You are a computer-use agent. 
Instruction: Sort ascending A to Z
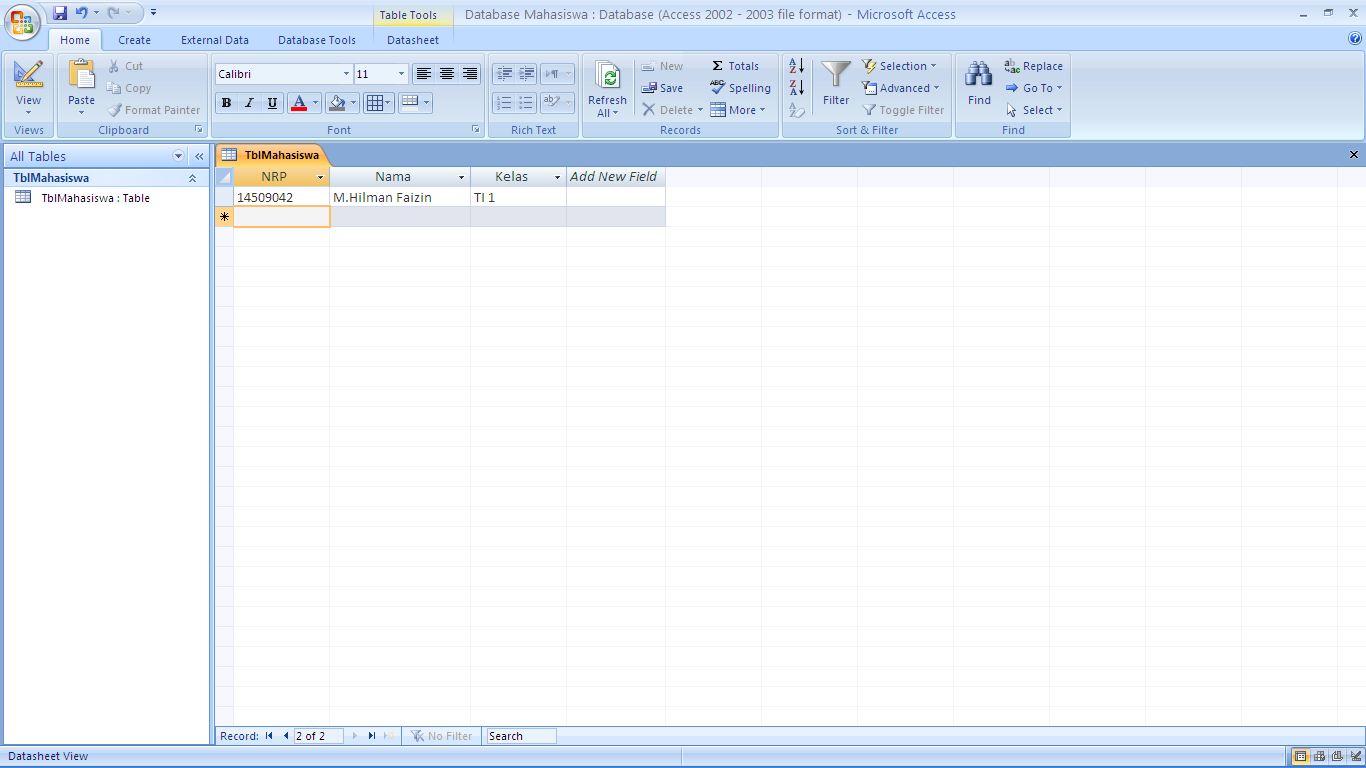(x=797, y=66)
